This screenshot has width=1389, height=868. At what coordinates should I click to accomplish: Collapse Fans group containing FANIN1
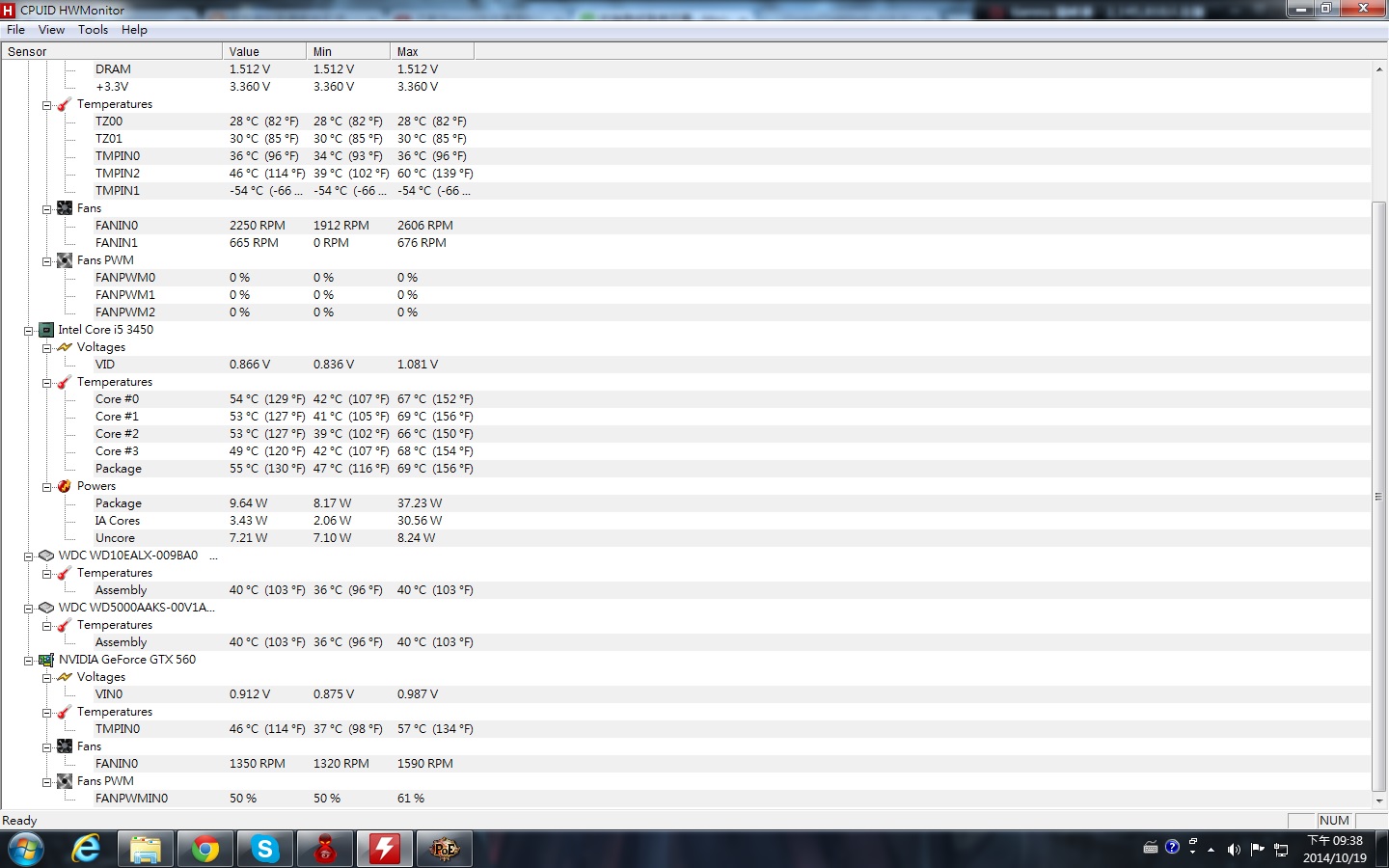pyautogui.click(x=46, y=209)
